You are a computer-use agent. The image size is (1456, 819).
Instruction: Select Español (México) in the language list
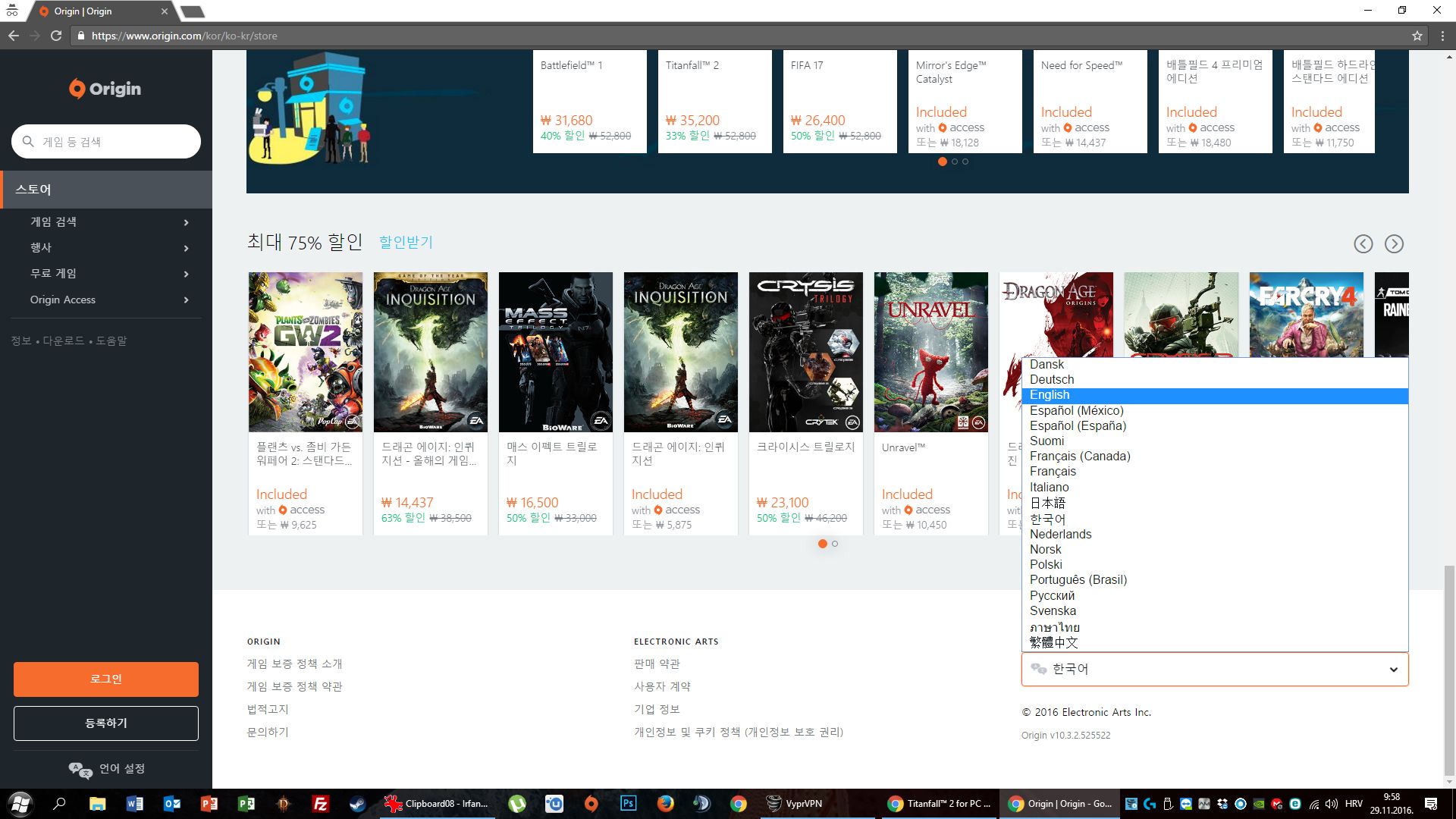1215,411
